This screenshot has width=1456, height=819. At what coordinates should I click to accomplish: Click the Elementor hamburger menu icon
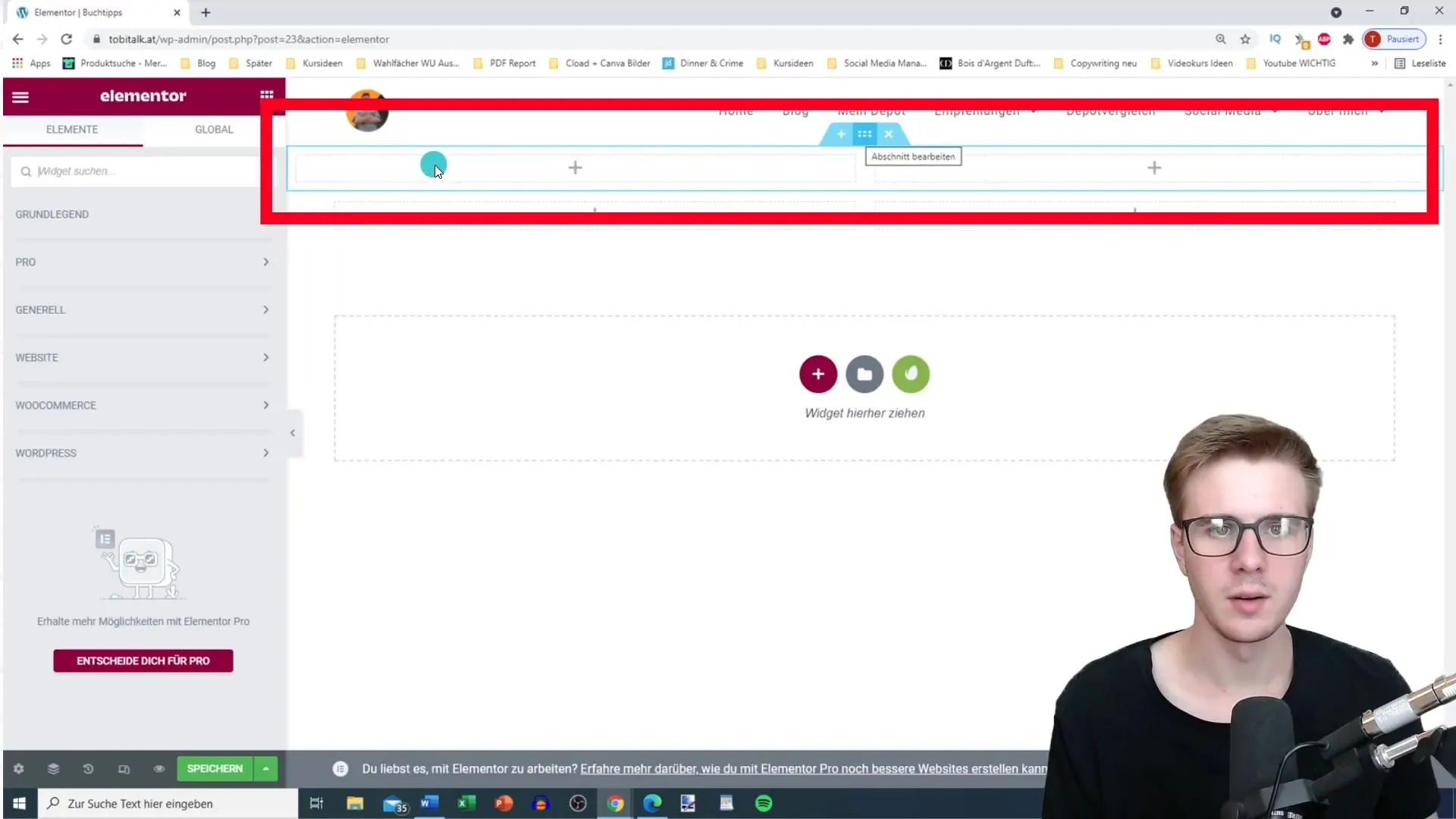pos(20,95)
